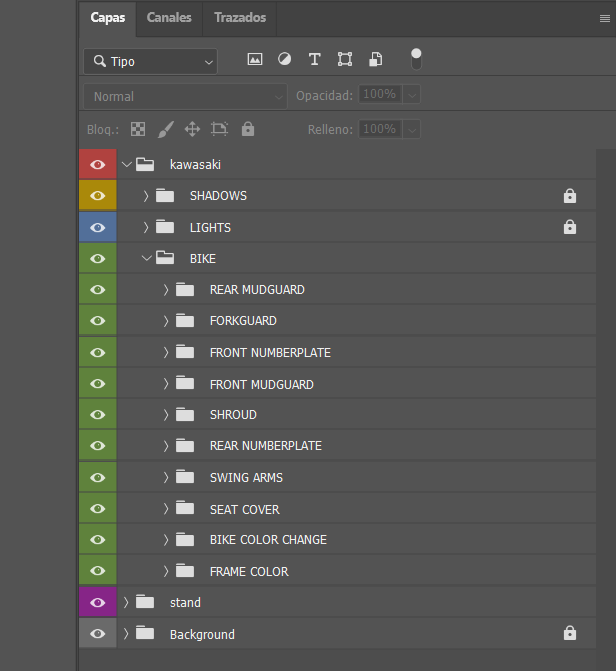This screenshot has height=671, width=616.
Task: Select the FRAME COLOR group layer
Action: pos(249,571)
